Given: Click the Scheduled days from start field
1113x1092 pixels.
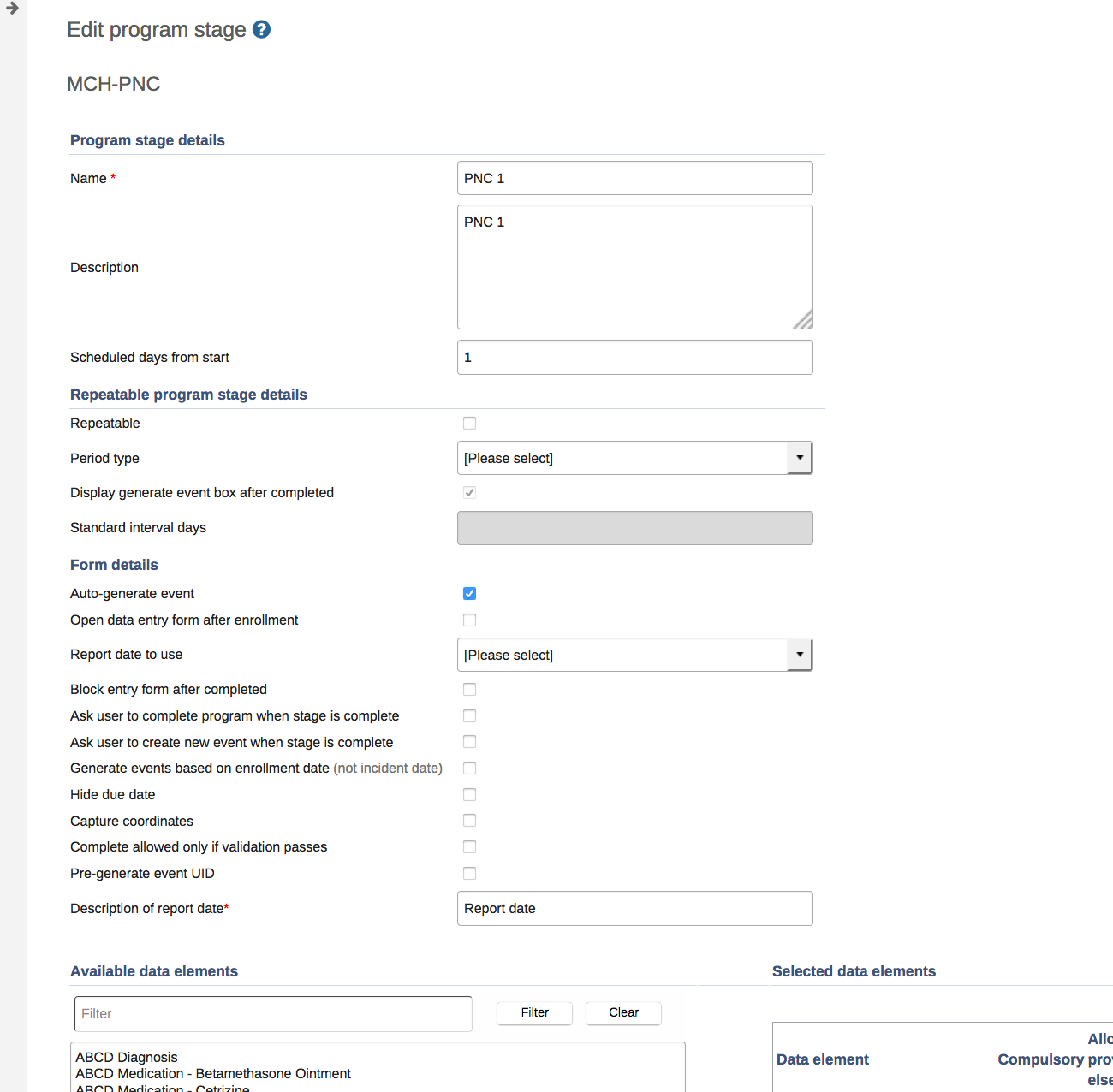Looking at the screenshot, I should pos(634,357).
